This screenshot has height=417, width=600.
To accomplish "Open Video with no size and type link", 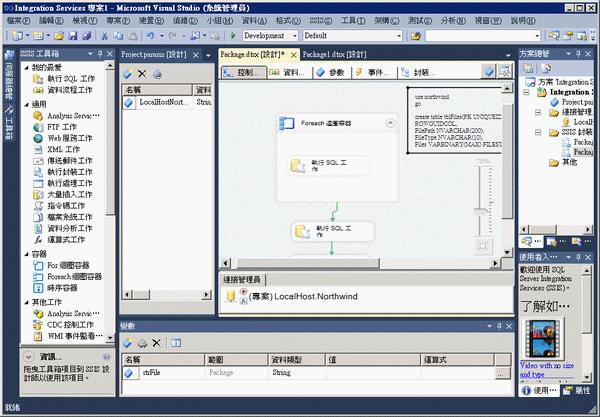I will tap(547, 370).
